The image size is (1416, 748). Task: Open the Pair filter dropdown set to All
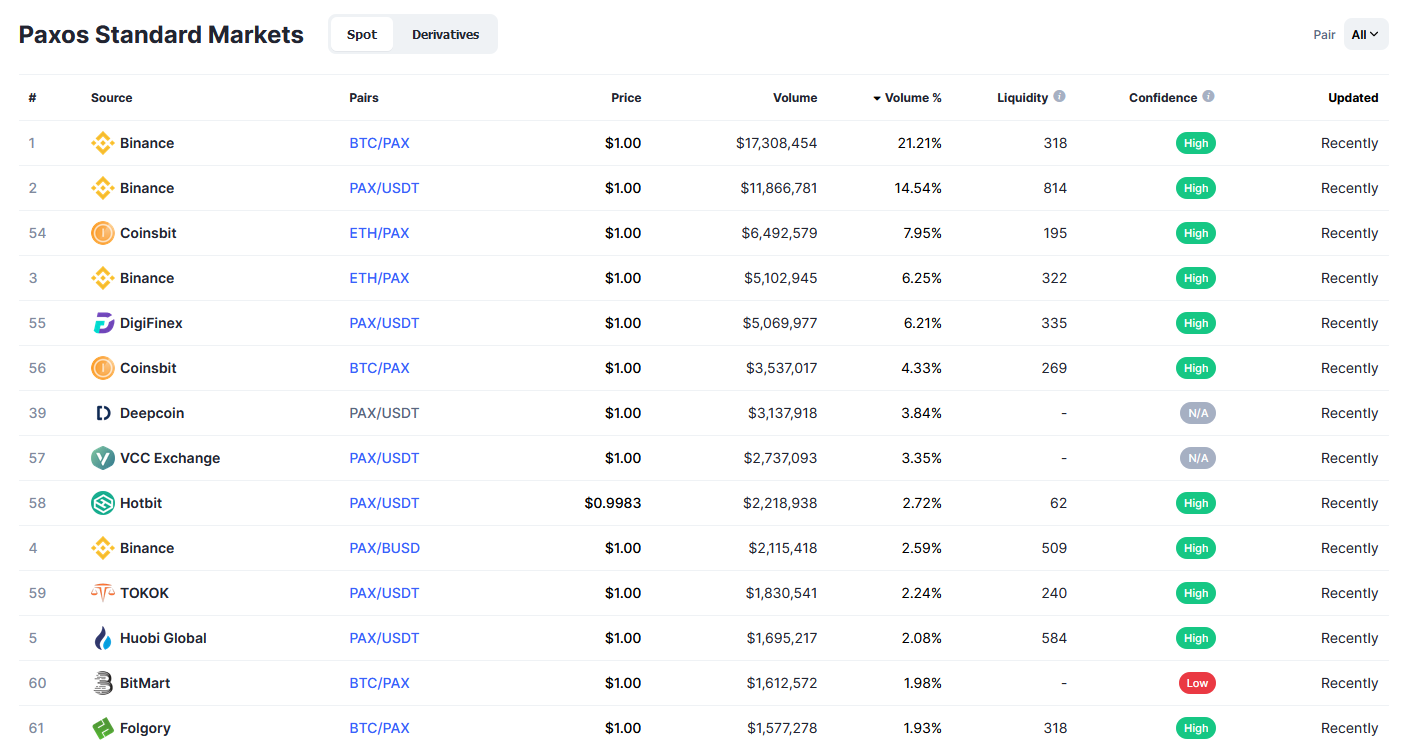1365,34
